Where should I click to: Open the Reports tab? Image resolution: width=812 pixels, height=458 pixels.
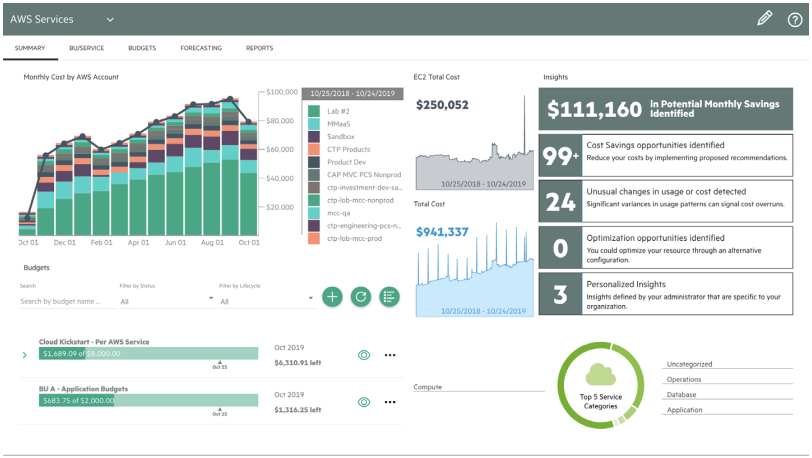pyautogui.click(x=259, y=48)
